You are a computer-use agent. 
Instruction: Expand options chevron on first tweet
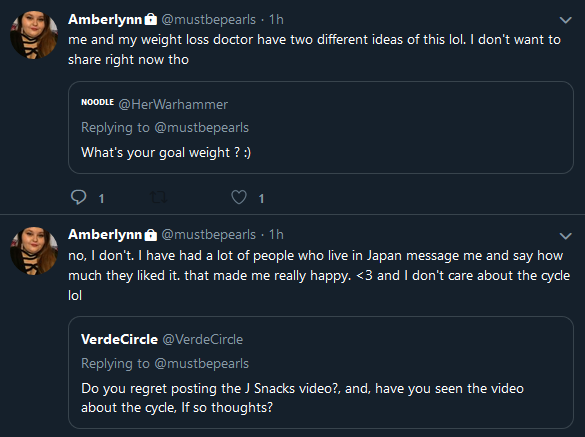(566, 20)
